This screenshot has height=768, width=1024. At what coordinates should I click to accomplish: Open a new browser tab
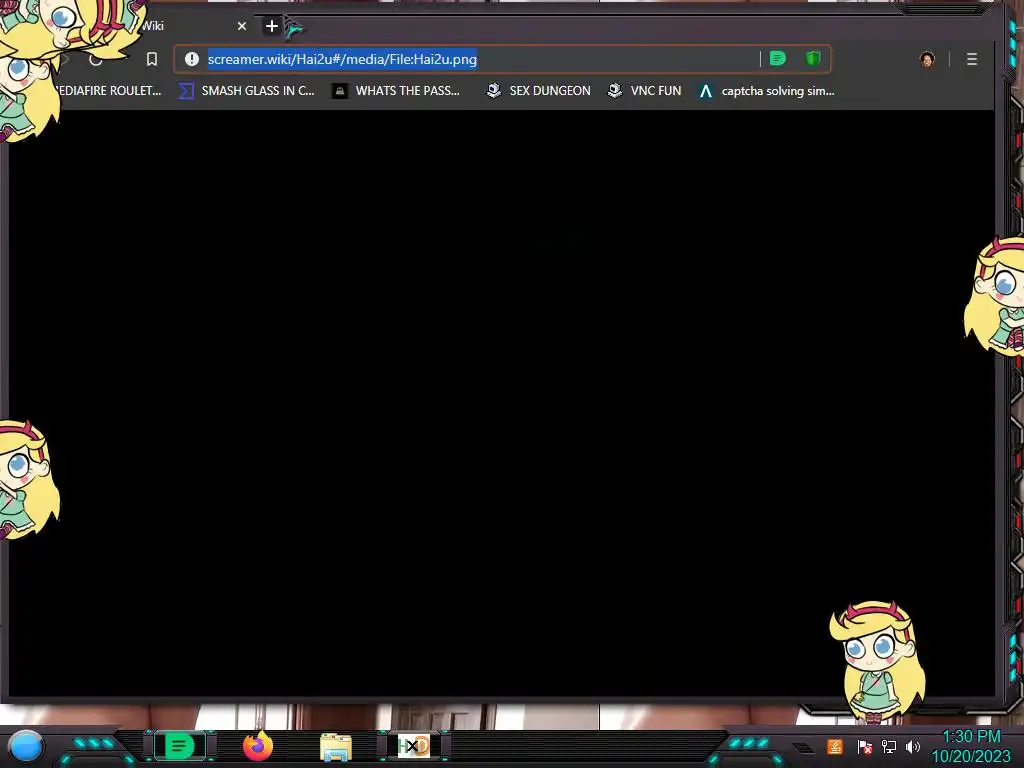pyautogui.click(x=272, y=26)
